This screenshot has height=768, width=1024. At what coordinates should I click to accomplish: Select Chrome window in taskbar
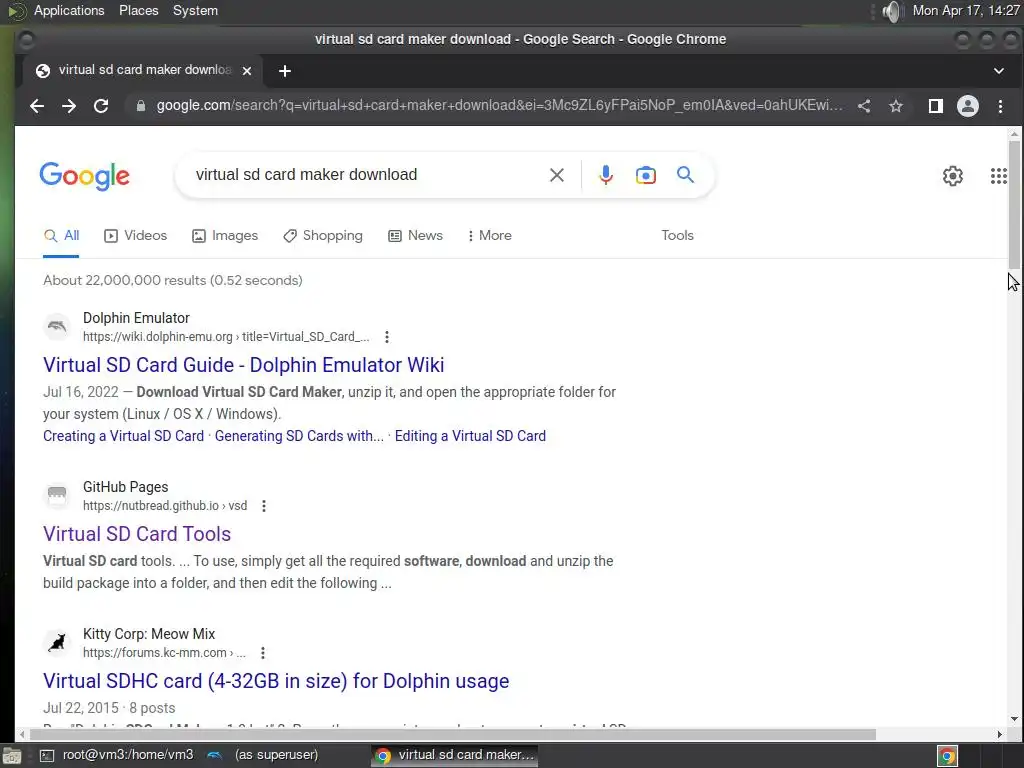(x=455, y=756)
